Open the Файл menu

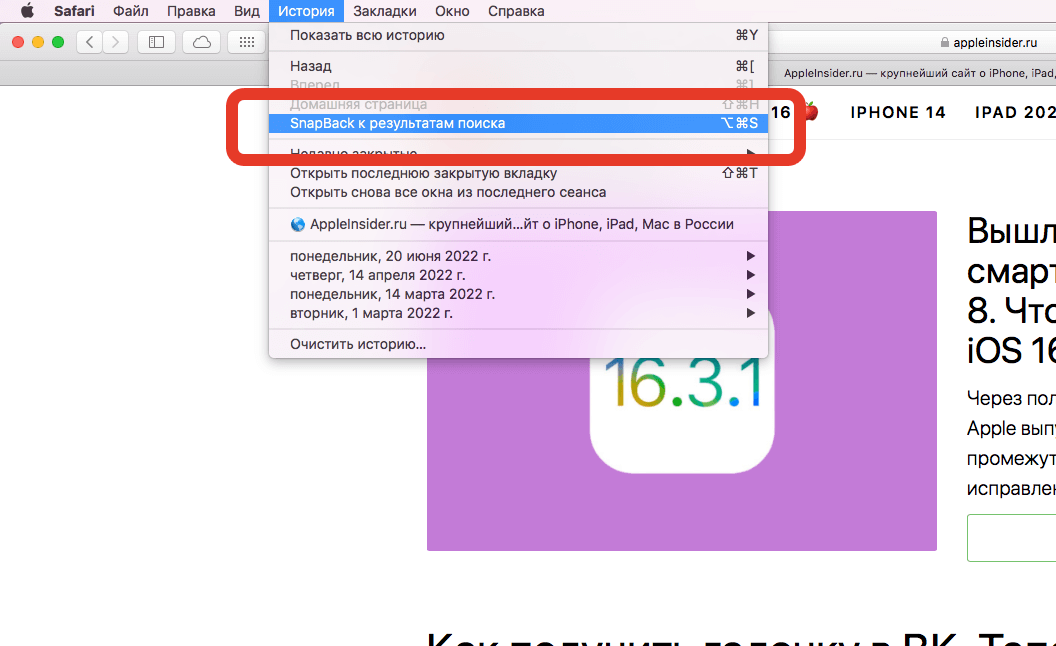click(131, 11)
